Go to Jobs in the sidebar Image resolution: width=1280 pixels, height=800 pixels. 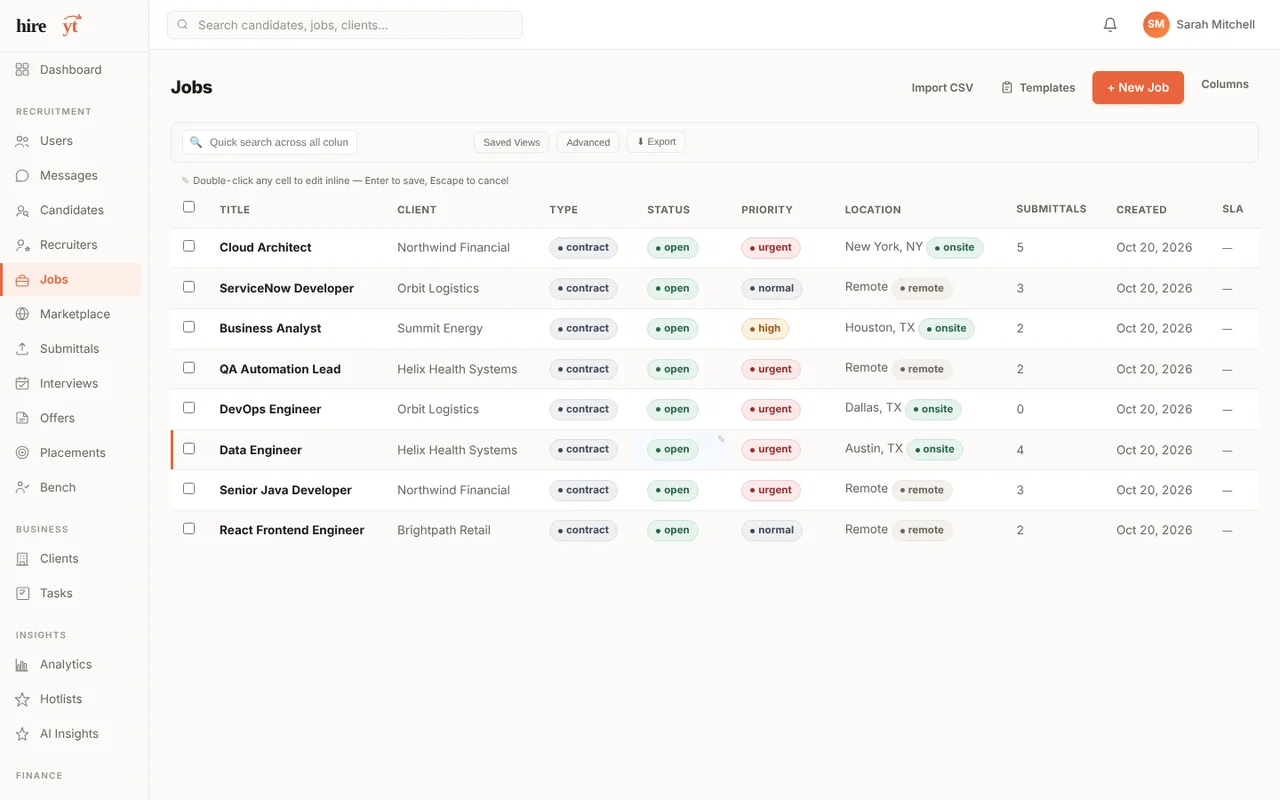(x=71, y=280)
